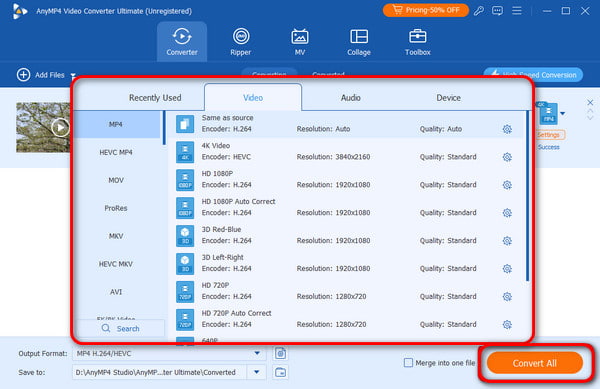Click the 4K Video preset icon
This screenshot has height=389, width=600.
(185, 152)
